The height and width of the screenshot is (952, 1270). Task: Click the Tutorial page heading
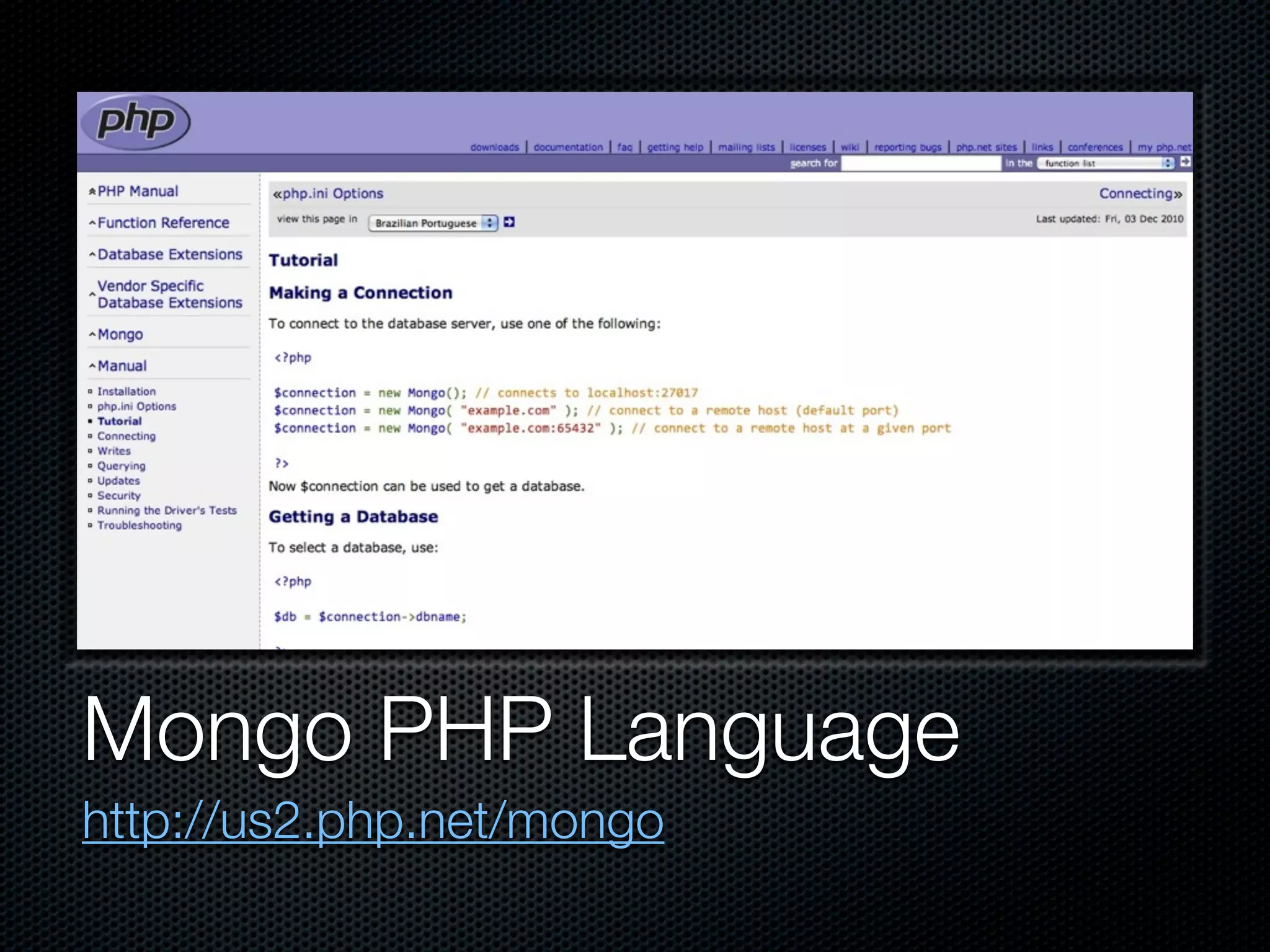pyautogui.click(x=303, y=260)
